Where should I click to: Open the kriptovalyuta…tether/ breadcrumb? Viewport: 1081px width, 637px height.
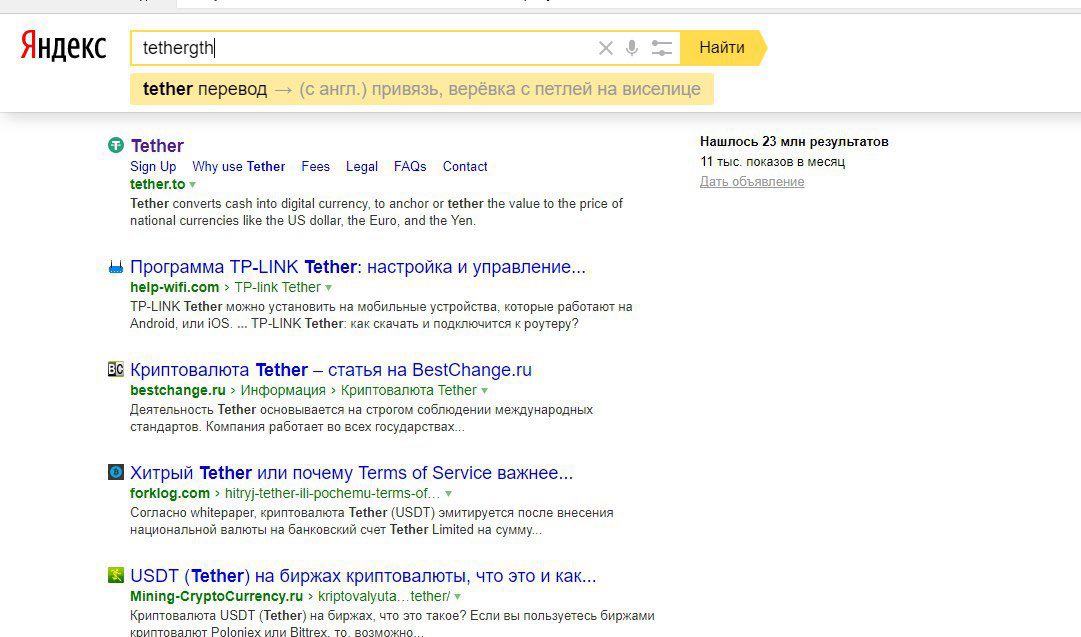tap(384, 596)
